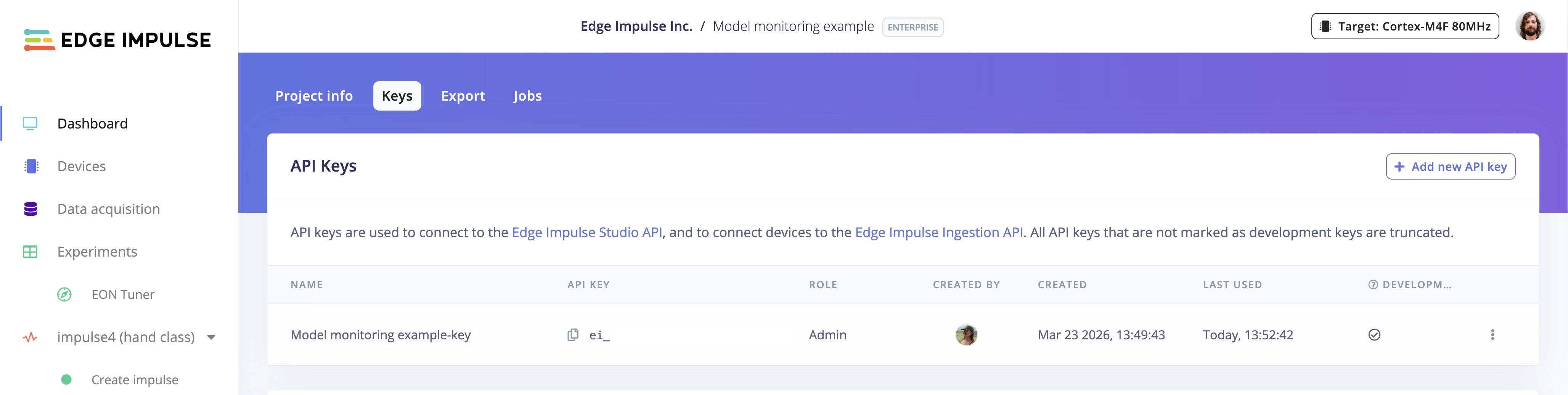Screen dimensions: 1568x395
Task: Click the Devices chip icon
Action: [x=31, y=166]
